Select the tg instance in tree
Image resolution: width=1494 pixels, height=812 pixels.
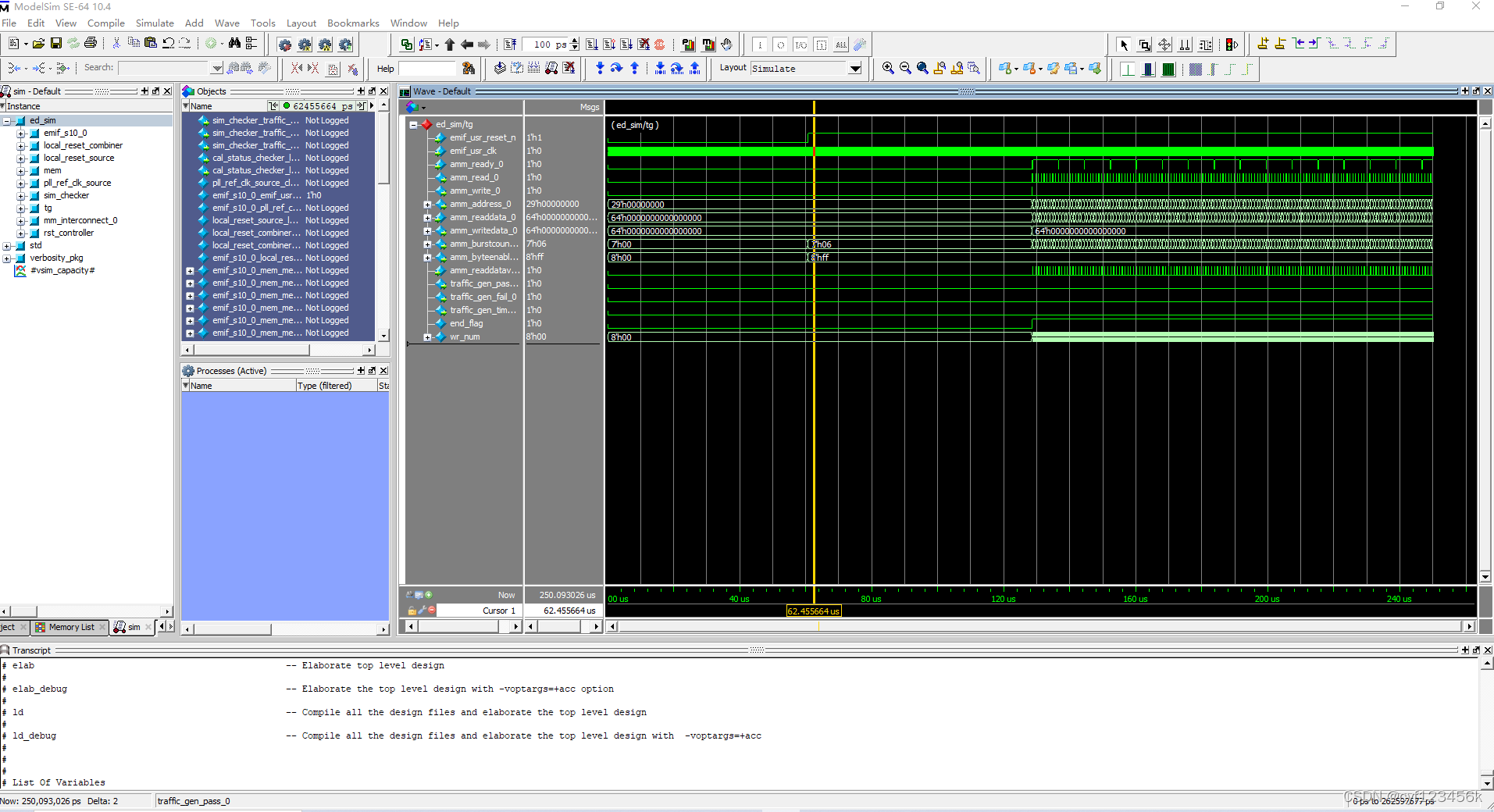click(x=48, y=208)
